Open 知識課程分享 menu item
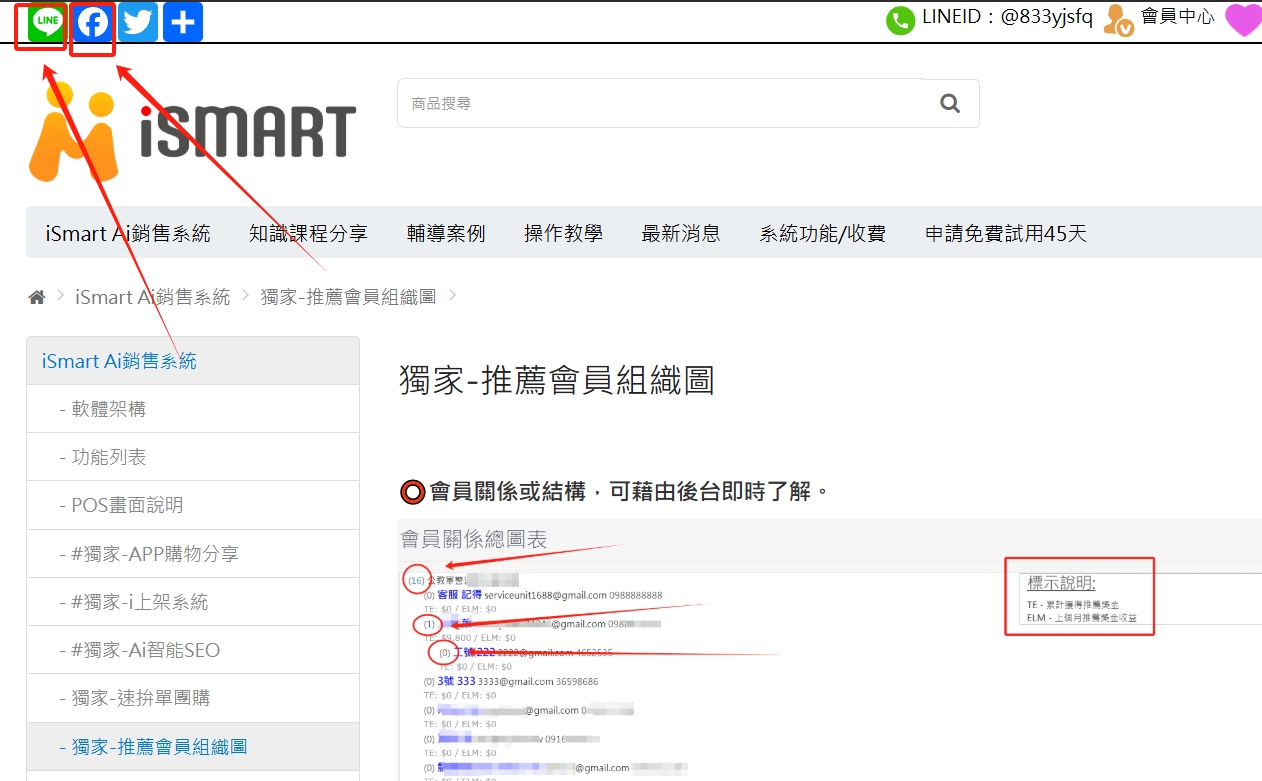Screen dimensions: 1262x781 pyautogui.click(x=308, y=234)
